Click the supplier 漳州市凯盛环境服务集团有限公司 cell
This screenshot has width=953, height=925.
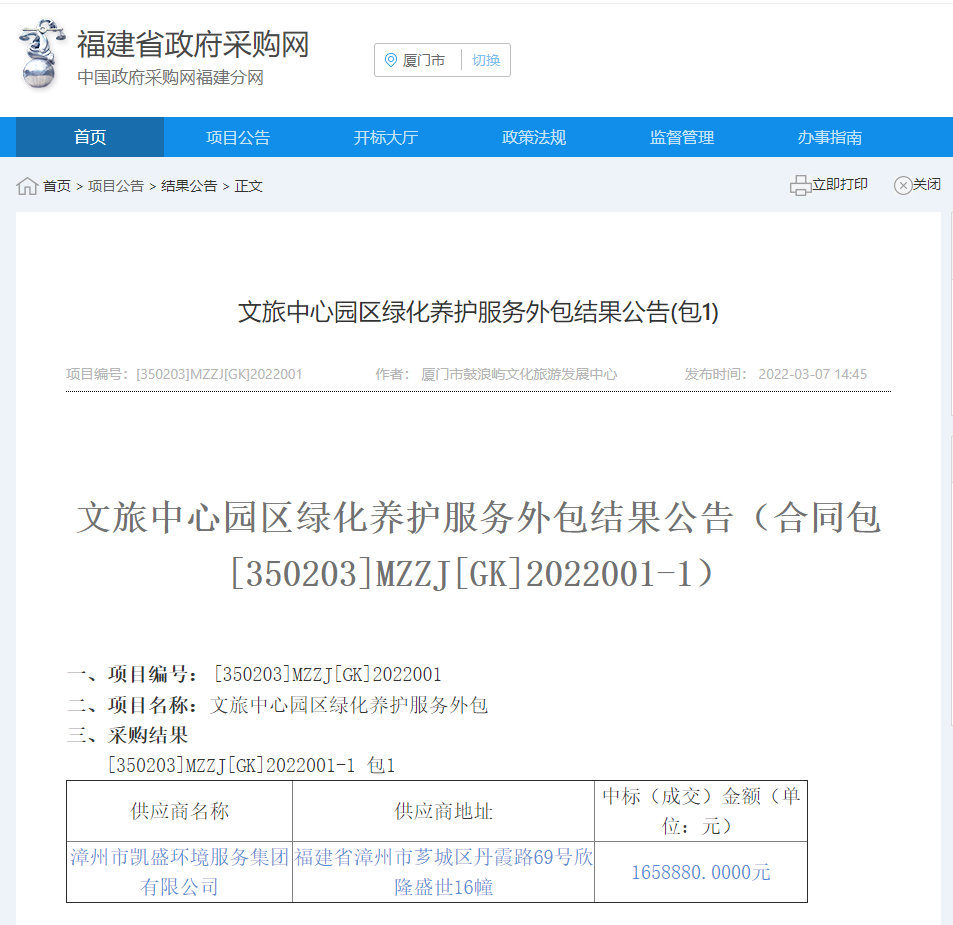(179, 872)
